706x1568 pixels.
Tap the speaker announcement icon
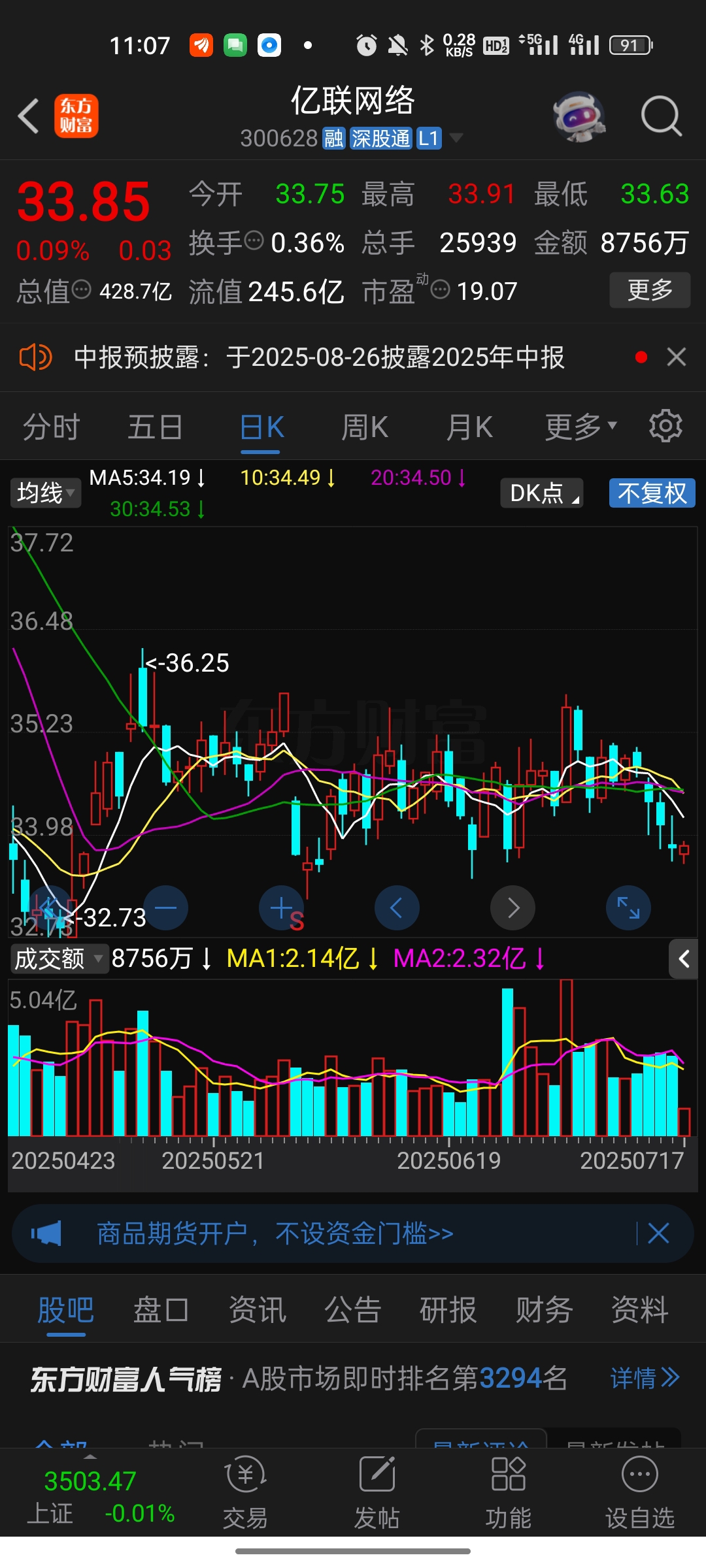(35, 357)
